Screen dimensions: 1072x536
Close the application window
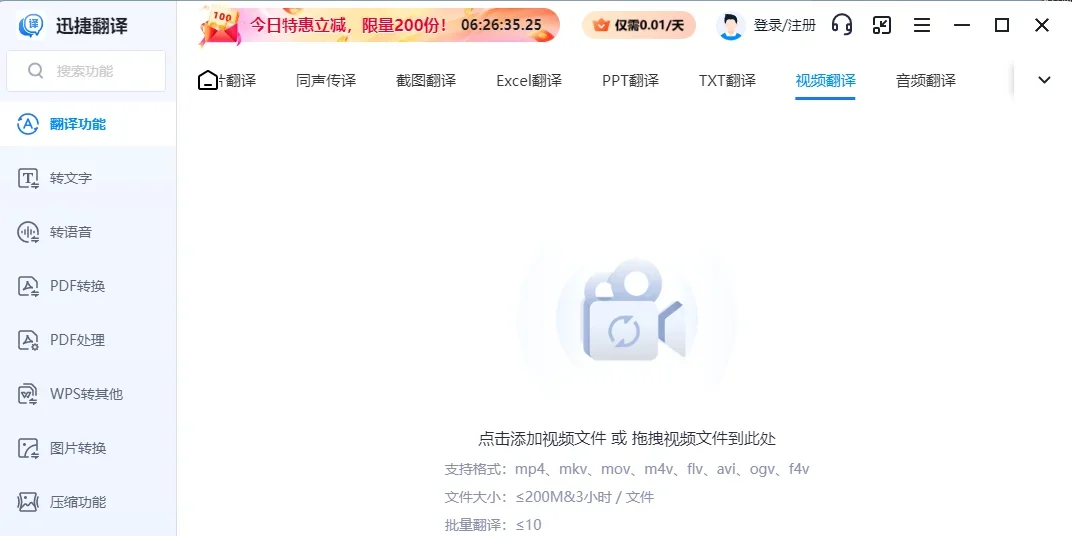[1042, 25]
